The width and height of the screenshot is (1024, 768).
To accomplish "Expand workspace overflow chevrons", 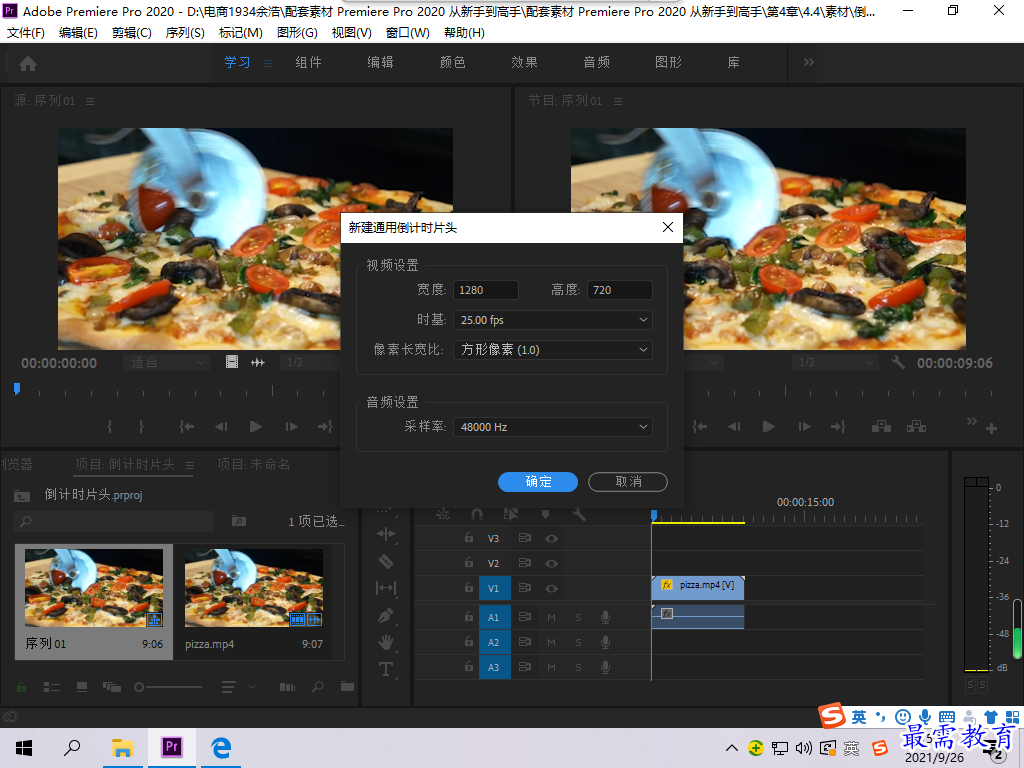I will coord(808,63).
